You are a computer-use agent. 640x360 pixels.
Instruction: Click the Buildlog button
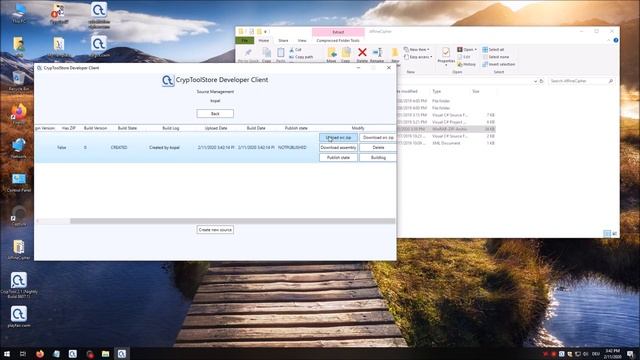(378, 158)
